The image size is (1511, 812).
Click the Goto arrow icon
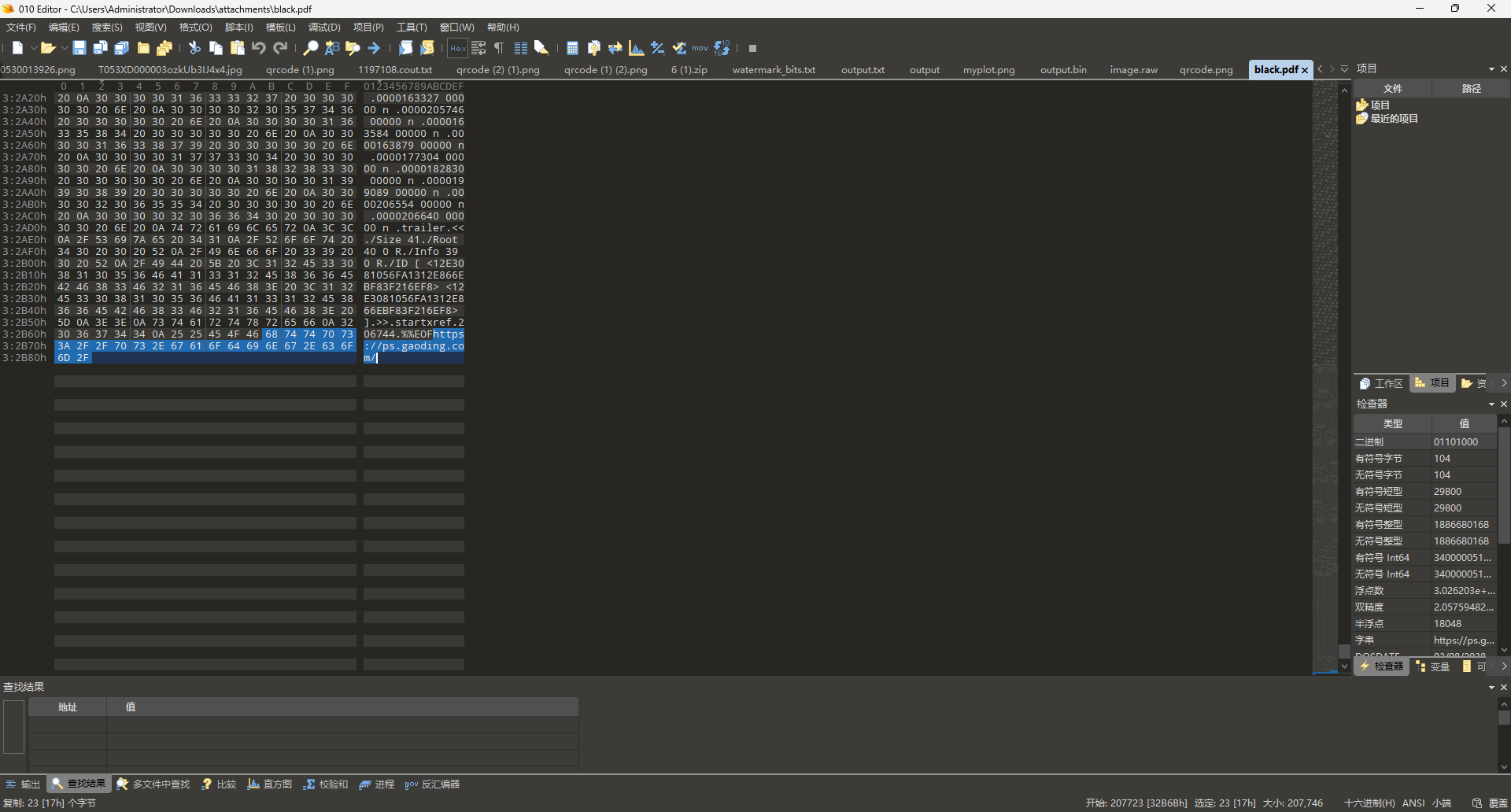coord(374,48)
